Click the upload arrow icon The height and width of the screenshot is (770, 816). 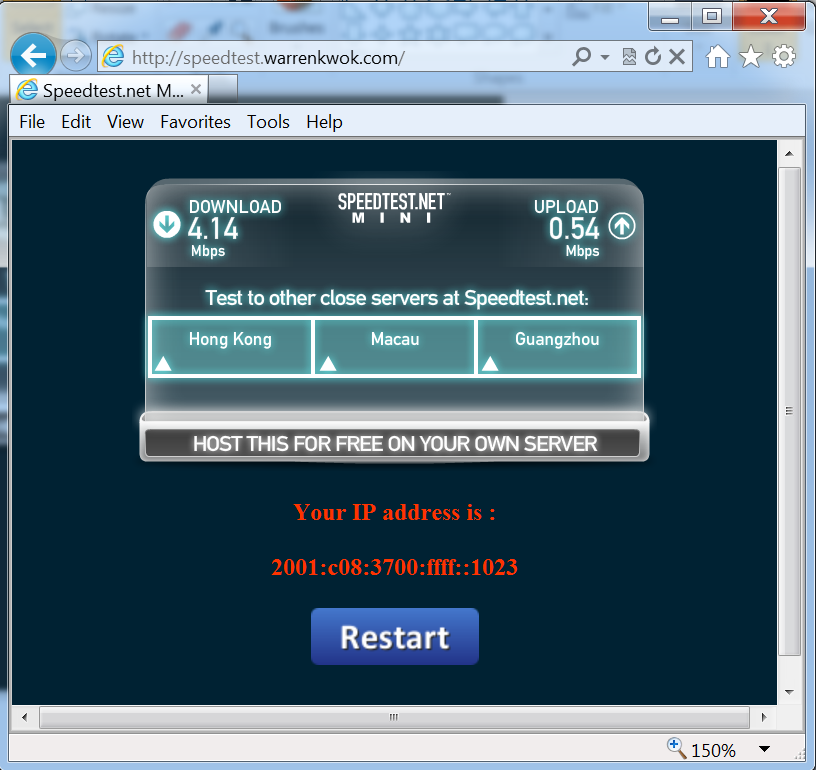tap(622, 226)
